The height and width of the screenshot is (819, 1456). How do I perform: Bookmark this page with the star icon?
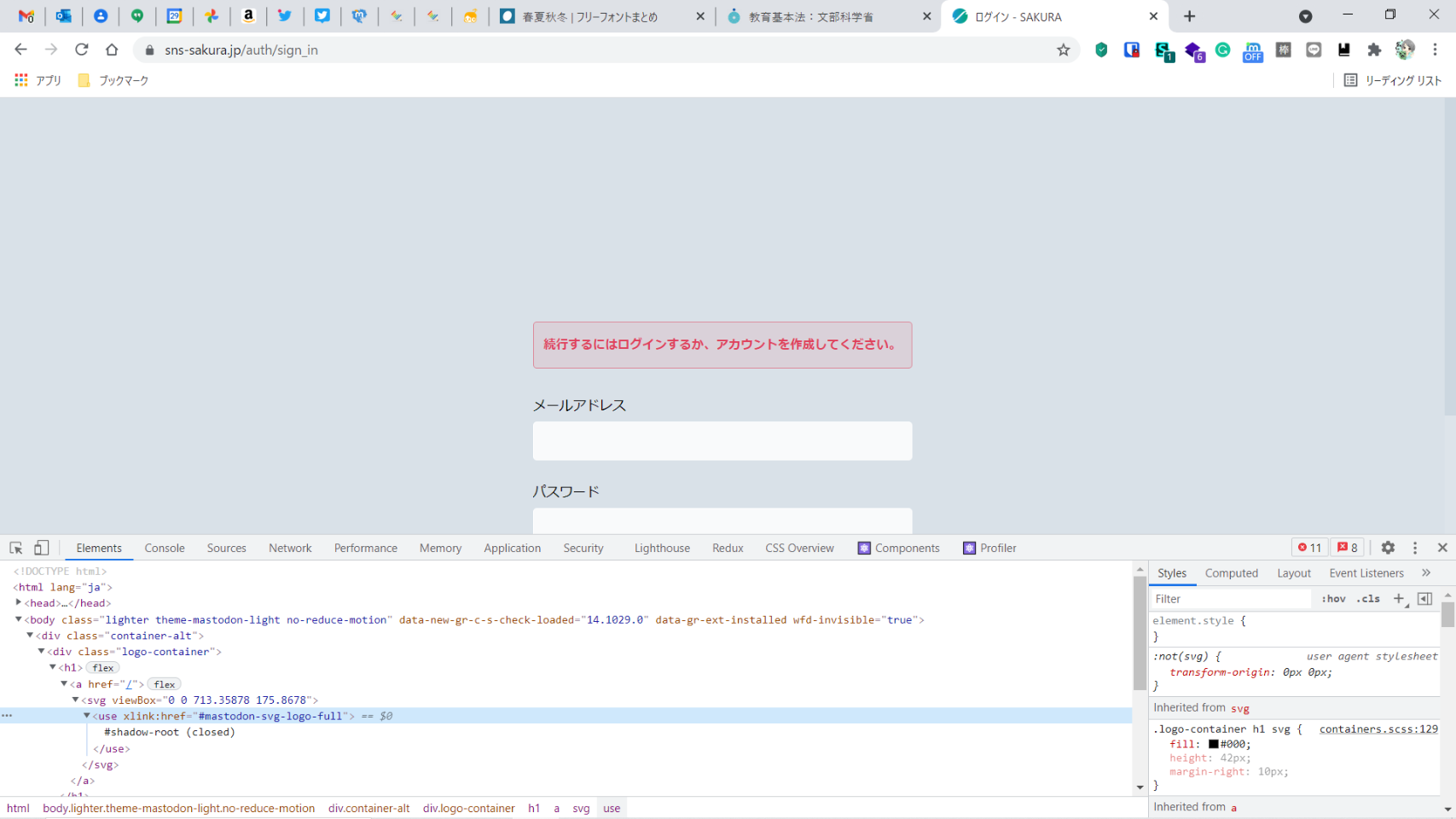click(1063, 50)
